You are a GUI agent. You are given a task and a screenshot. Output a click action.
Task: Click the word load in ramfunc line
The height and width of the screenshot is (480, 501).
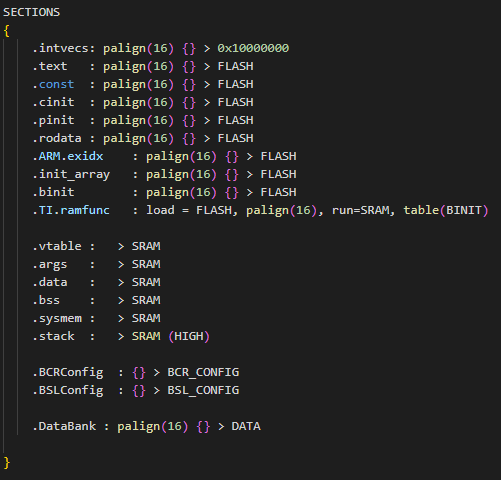[160, 210]
